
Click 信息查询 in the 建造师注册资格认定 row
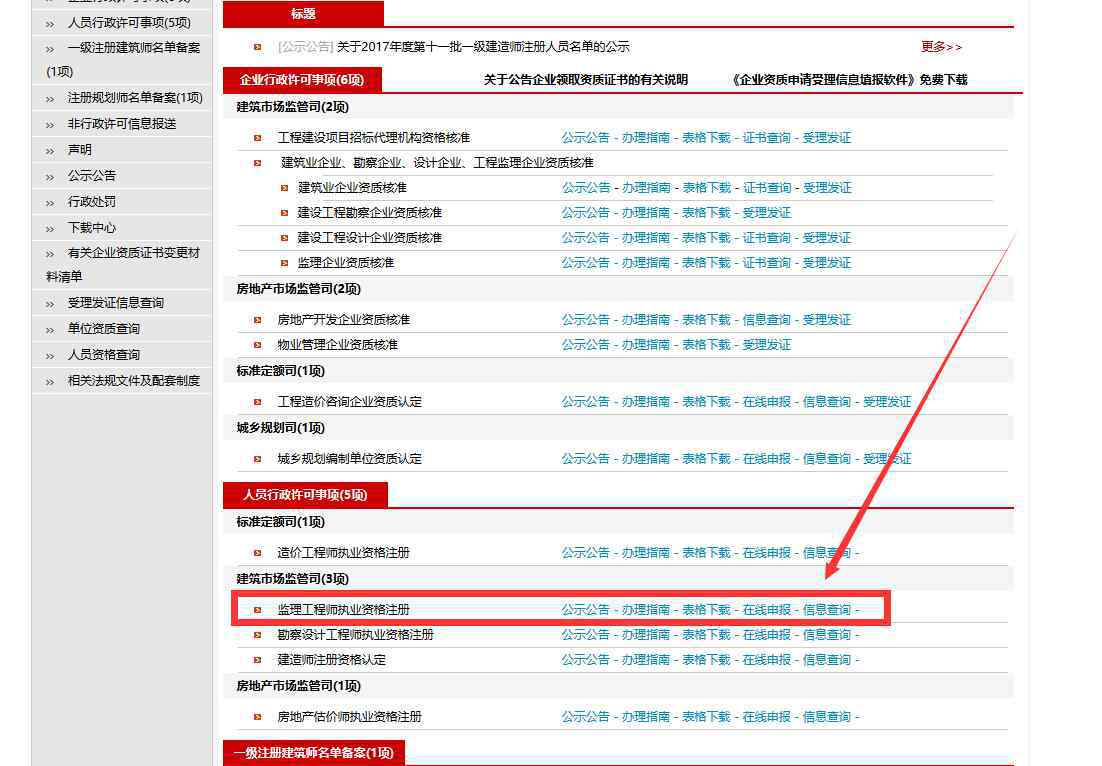(x=827, y=660)
